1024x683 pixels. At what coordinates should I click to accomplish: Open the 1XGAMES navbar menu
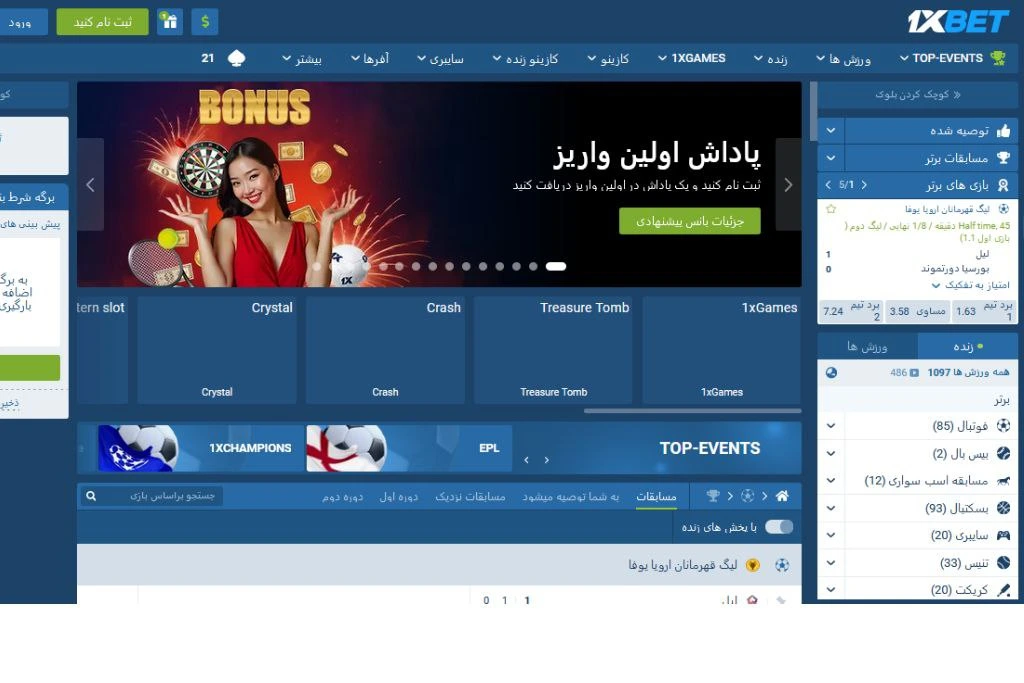(x=692, y=58)
